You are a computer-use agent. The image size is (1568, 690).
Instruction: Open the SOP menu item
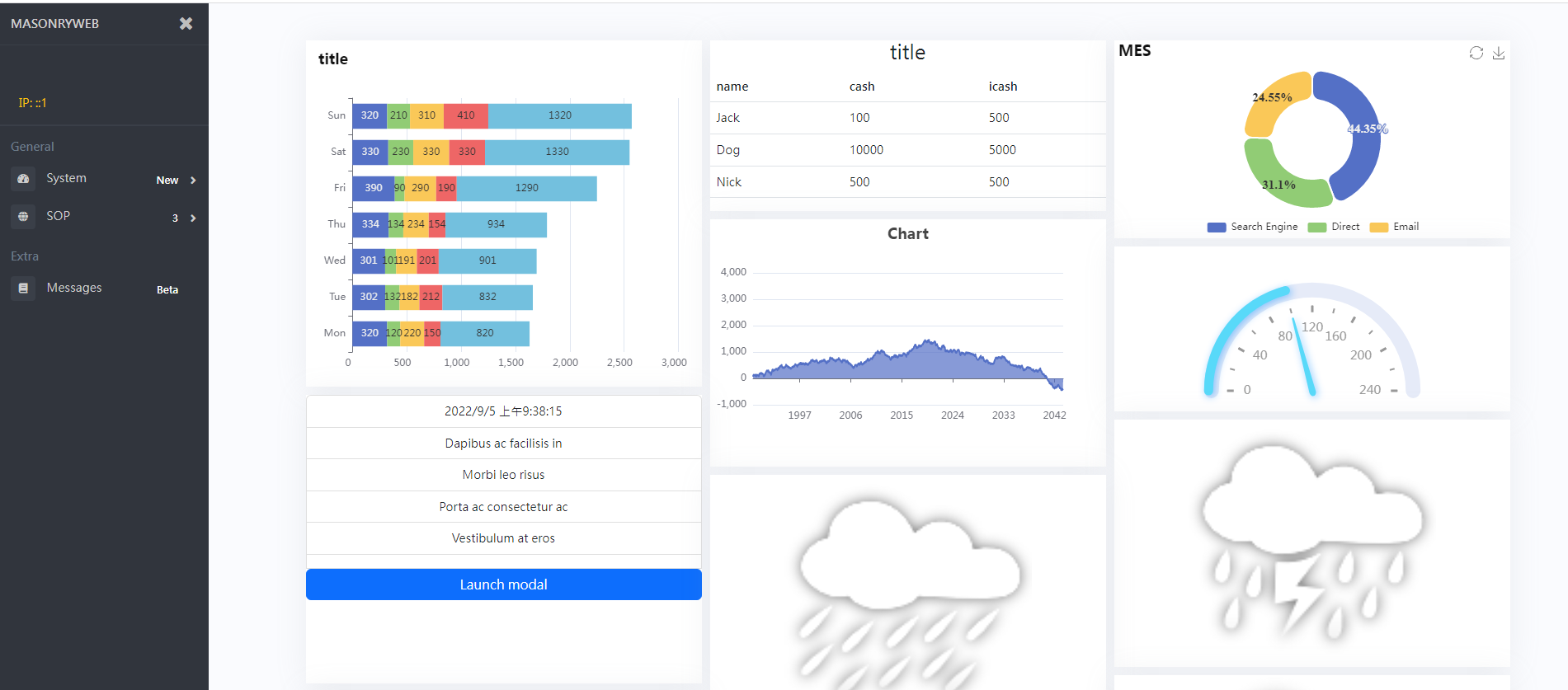(x=104, y=217)
